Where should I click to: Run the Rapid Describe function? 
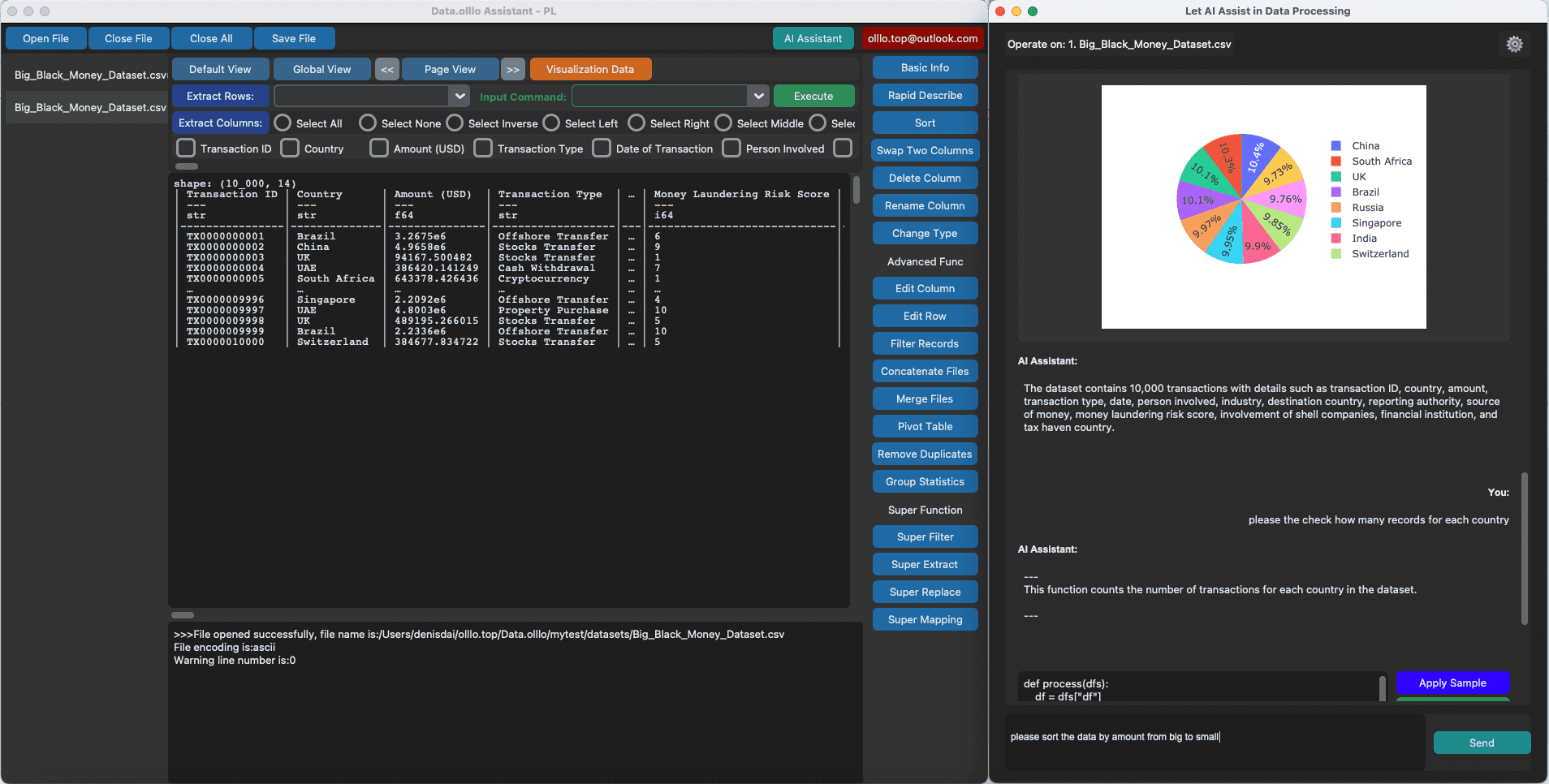[924, 95]
